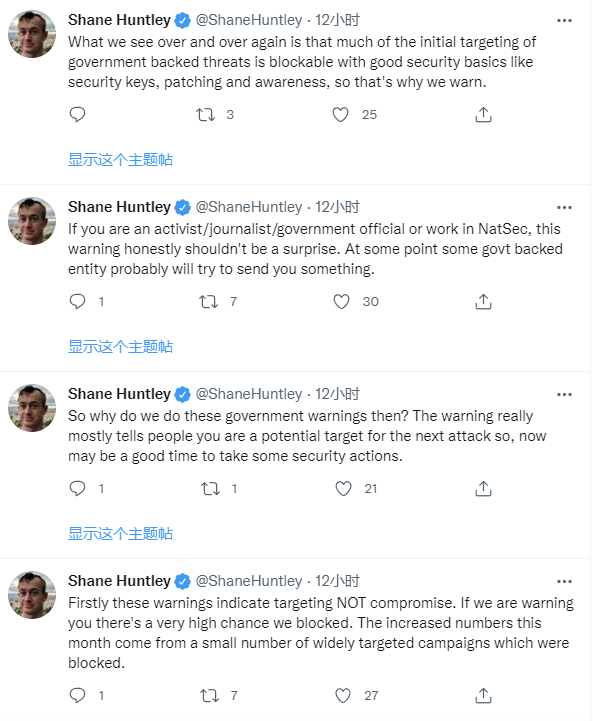This screenshot has width=593, height=721.
Task: Open more options on the NatSec tweet
Action: click(564, 208)
